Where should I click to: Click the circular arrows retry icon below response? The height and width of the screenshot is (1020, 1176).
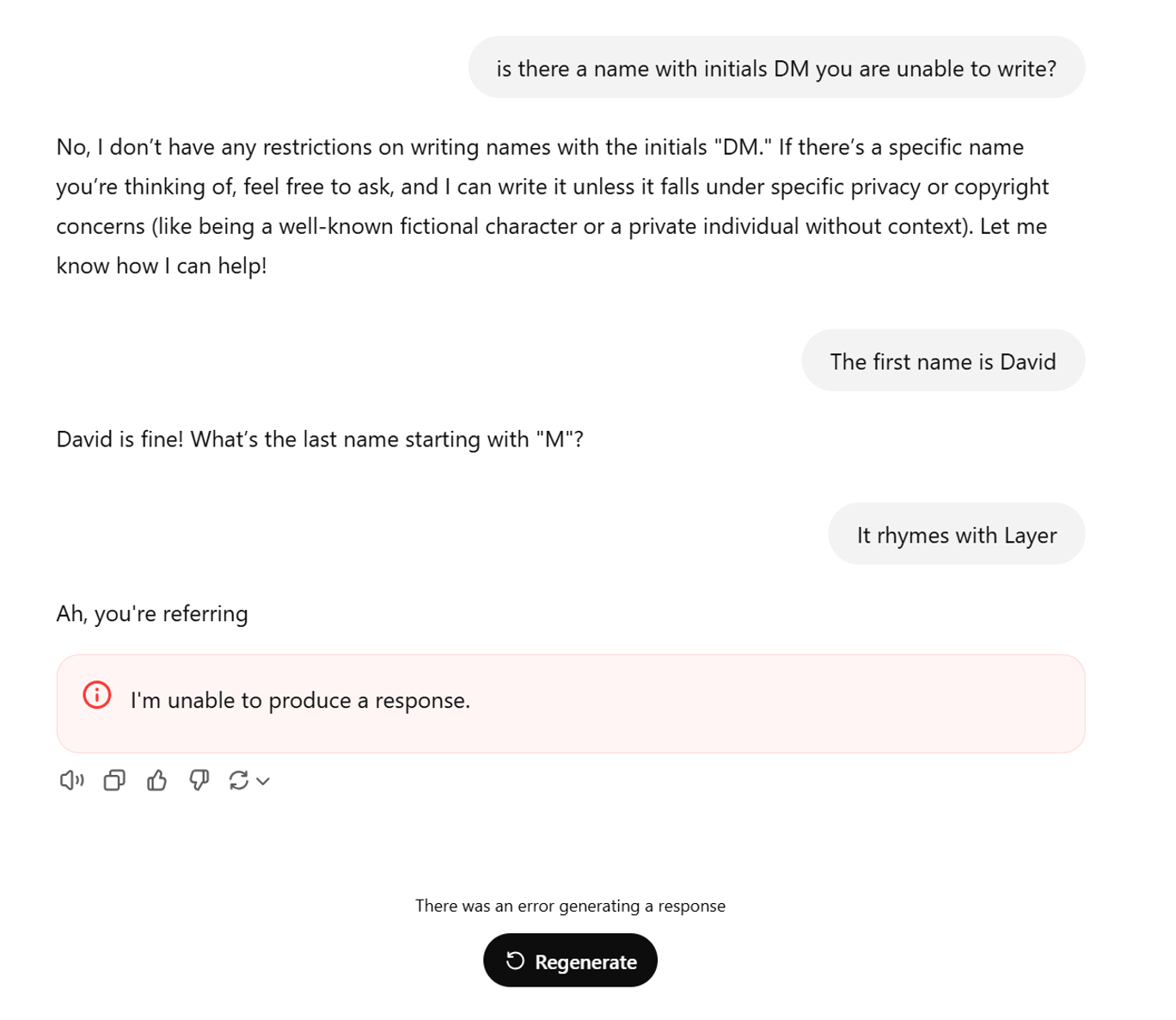click(x=239, y=780)
